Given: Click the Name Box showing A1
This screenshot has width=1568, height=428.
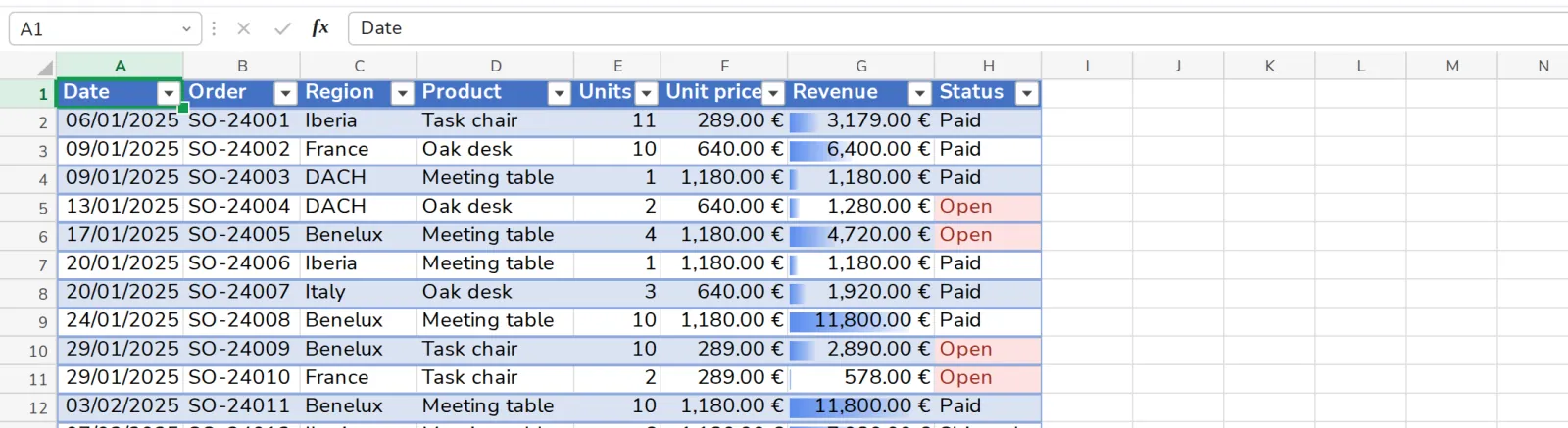Looking at the screenshot, I should 94,29.
